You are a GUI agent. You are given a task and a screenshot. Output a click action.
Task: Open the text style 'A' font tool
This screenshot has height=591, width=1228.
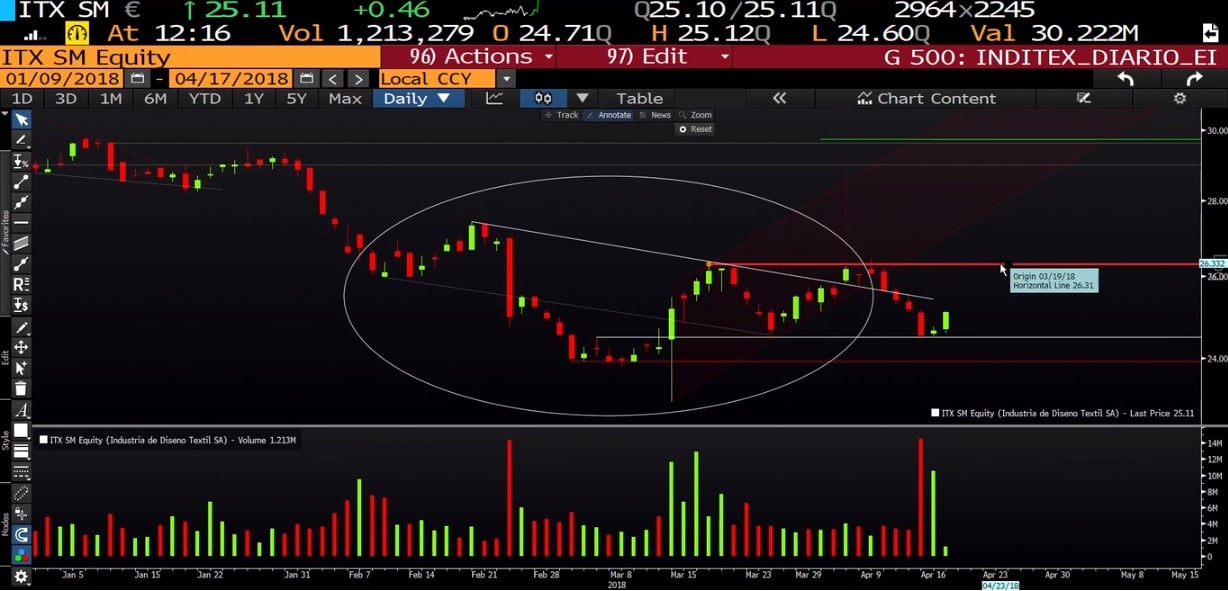click(x=21, y=410)
